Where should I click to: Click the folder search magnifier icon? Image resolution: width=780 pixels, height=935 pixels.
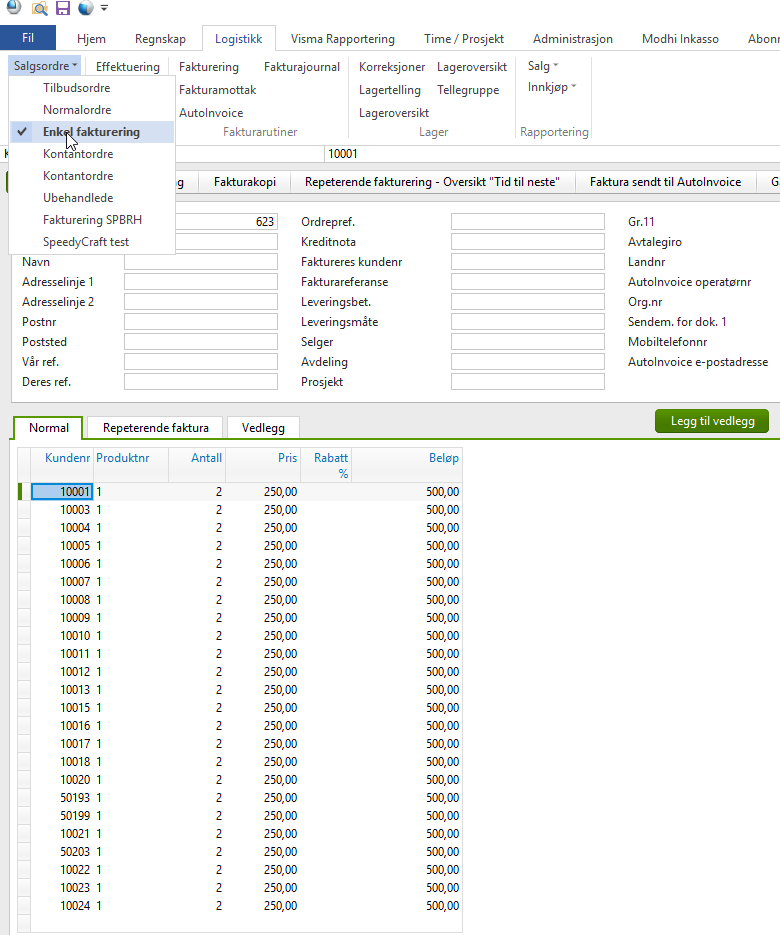[39, 8]
